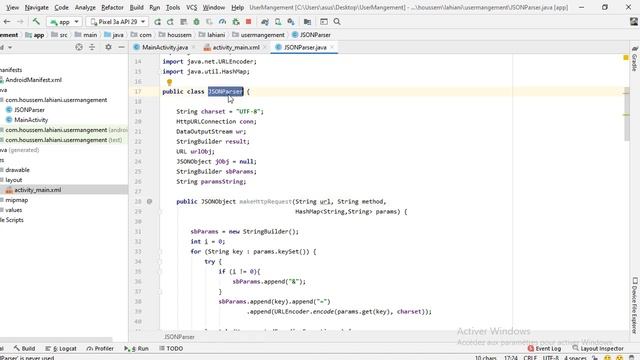Screen dimensions: 640x360
Task: Open the Build tool window button
Action: [x=24, y=349]
